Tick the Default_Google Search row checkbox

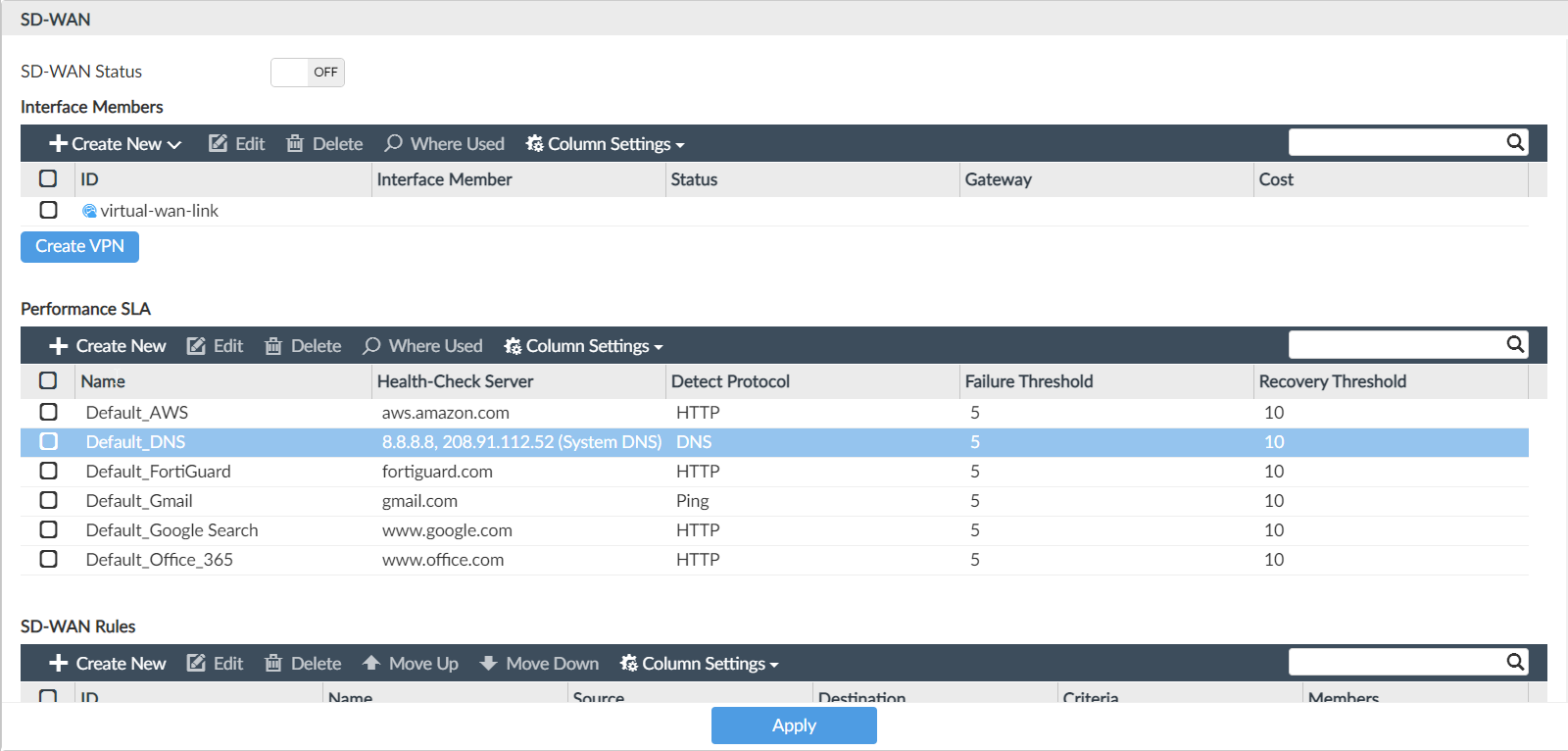pos(48,529)
